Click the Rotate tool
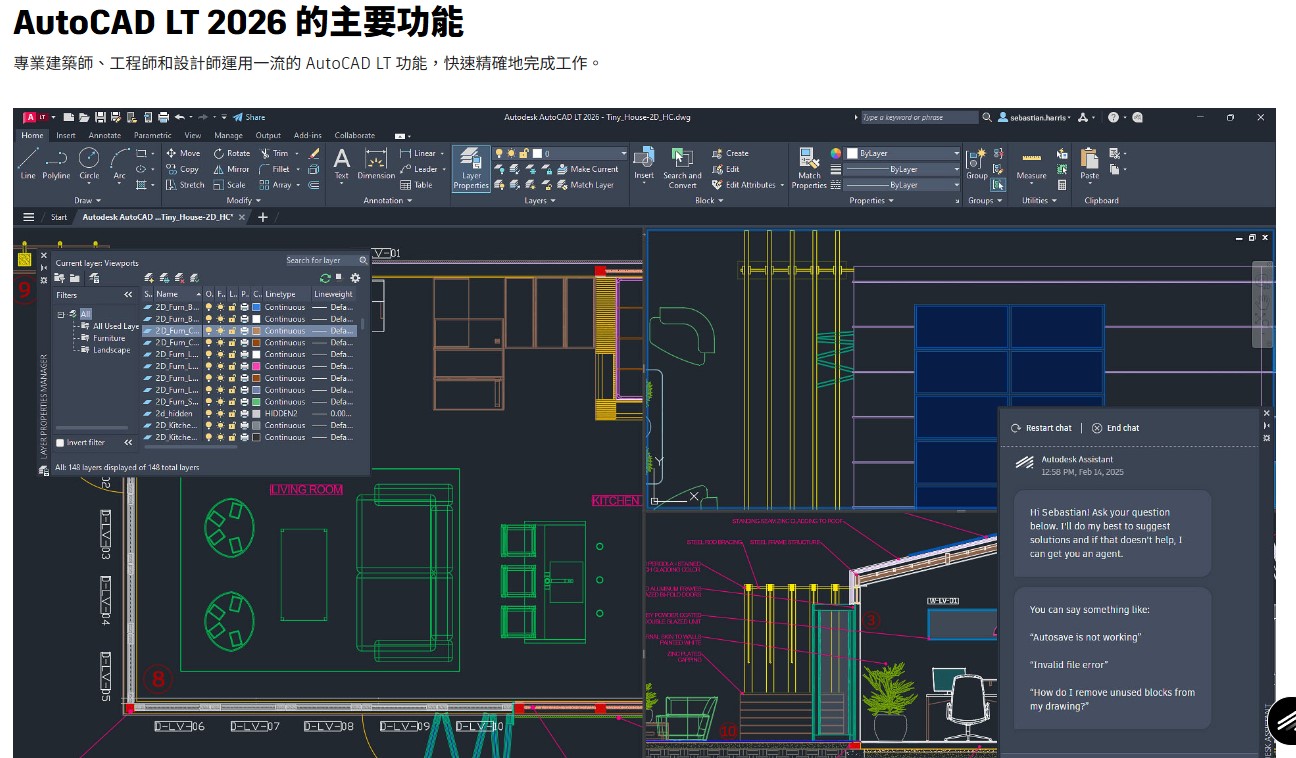1296x758 pixels. (232, 153)
